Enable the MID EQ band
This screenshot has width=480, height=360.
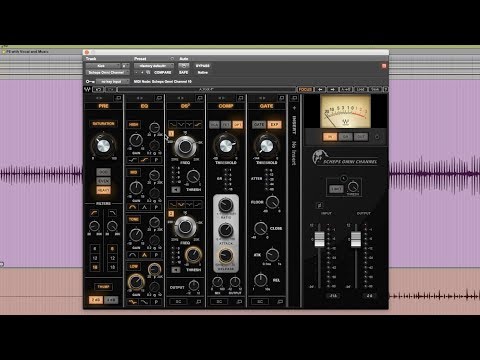[x=134, y=172]
